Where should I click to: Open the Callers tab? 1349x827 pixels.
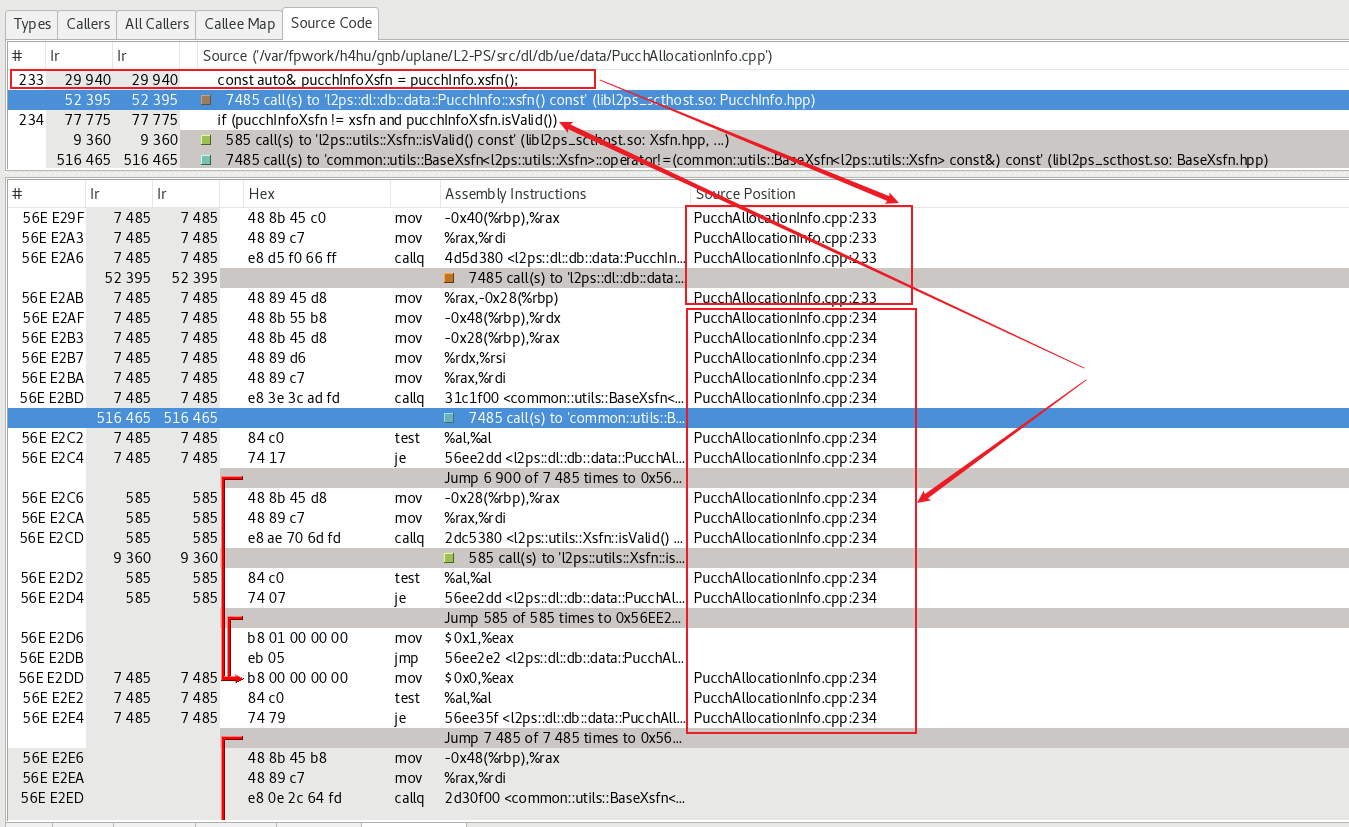pos(88,24)
